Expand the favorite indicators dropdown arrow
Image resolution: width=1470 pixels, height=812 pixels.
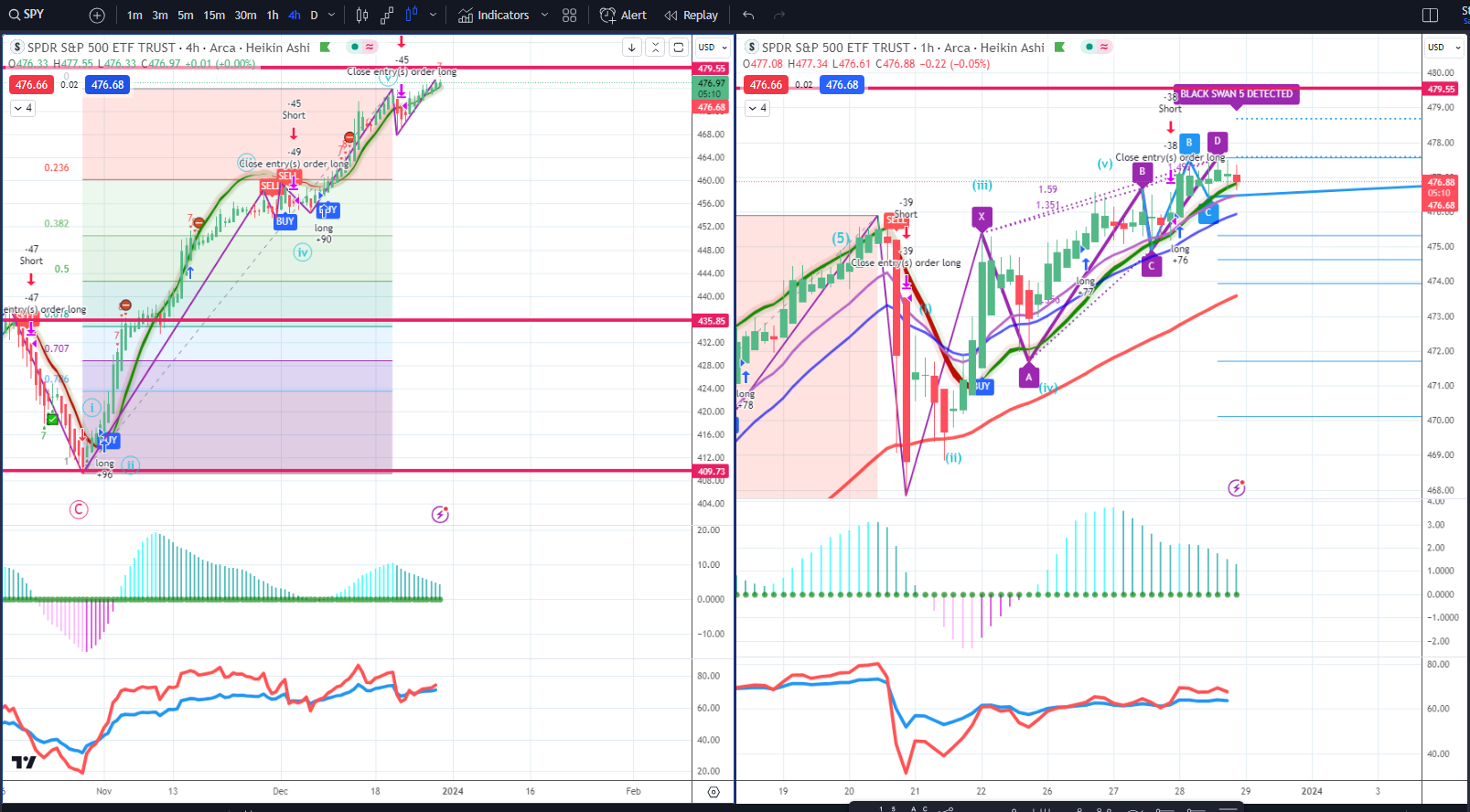[x=544, y=16]
